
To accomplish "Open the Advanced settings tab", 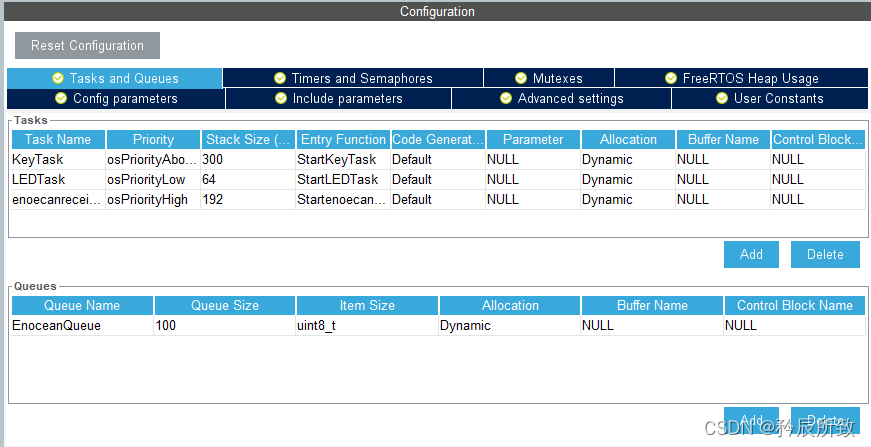I will click(x=561, y=98).
